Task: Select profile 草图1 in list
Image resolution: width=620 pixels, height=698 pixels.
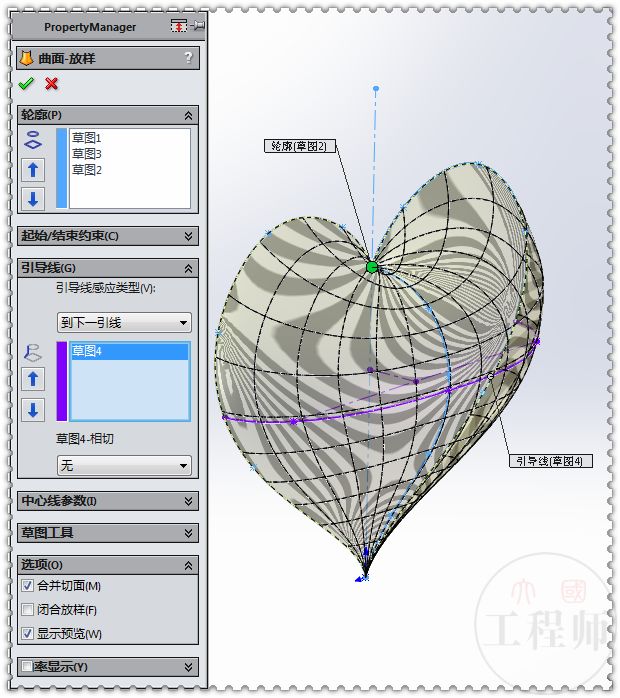Action: point(87,138)
